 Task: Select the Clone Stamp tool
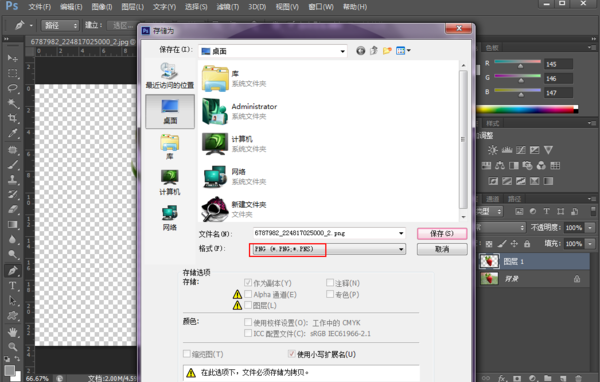[x=13, y=180]
